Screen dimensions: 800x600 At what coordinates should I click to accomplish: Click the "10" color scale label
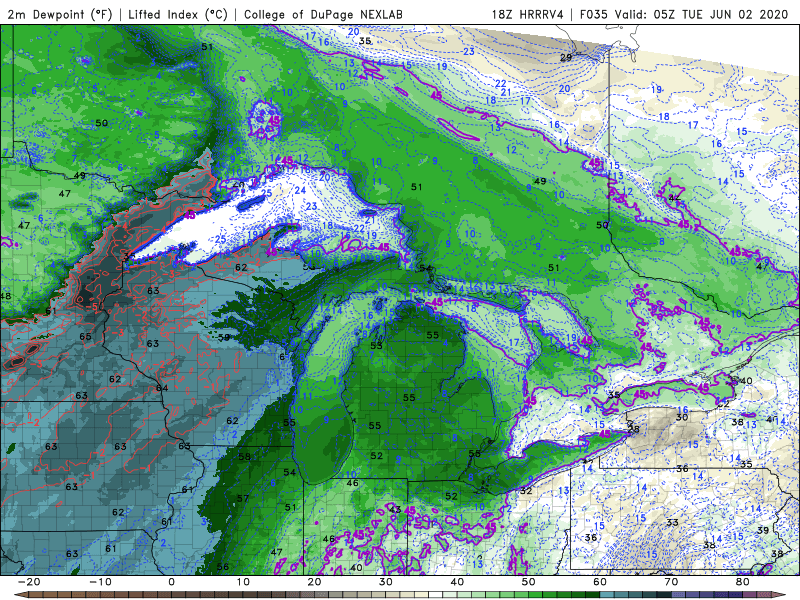pyautogui.click(x=243, y=582)
